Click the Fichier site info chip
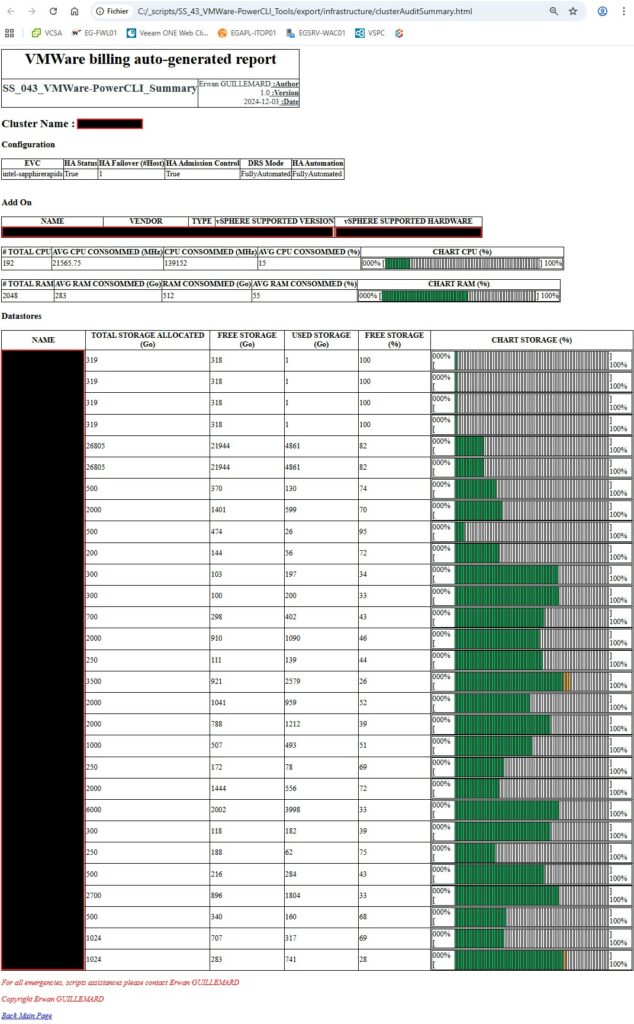This screenshot has height=1024, width=634. (x=111, y=11)
